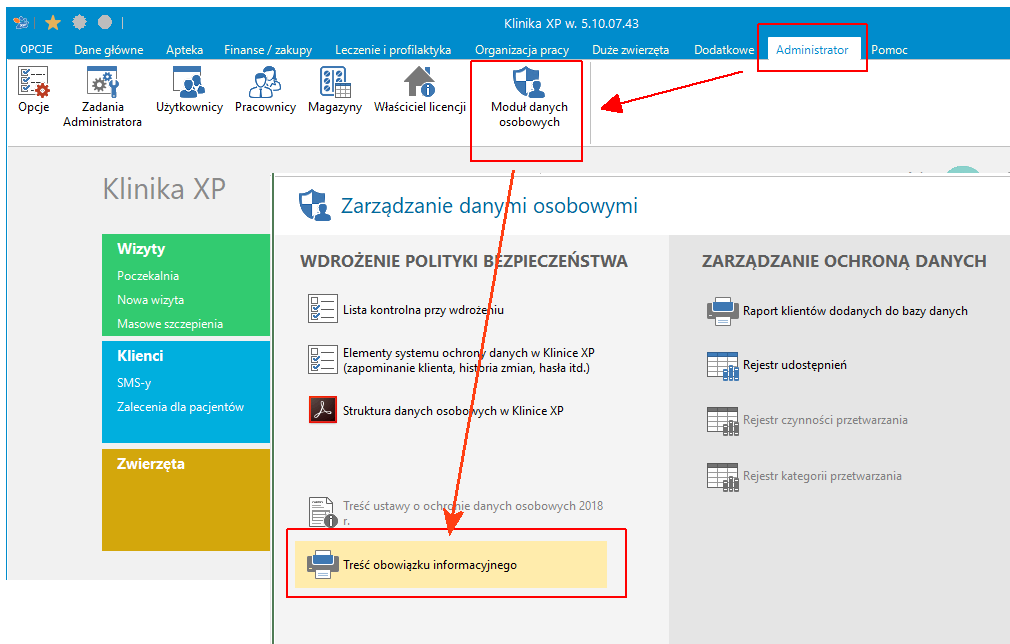Click document icon for Treść ustawy
Image resolution: width=1010 pixels, height=644 pixels.
click(323, 513)
